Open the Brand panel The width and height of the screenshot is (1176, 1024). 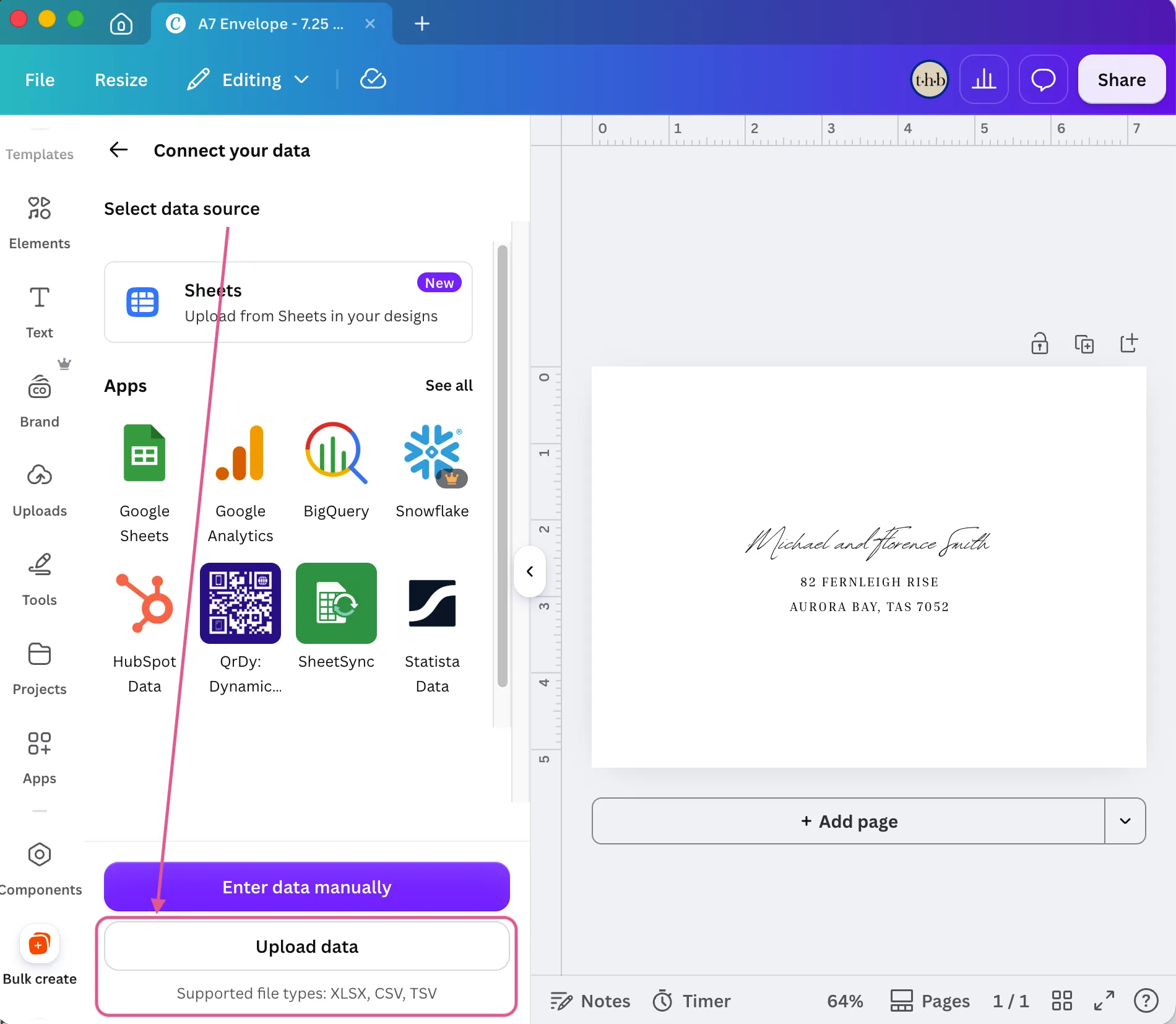pyautogui.click(x=40, y=401)
